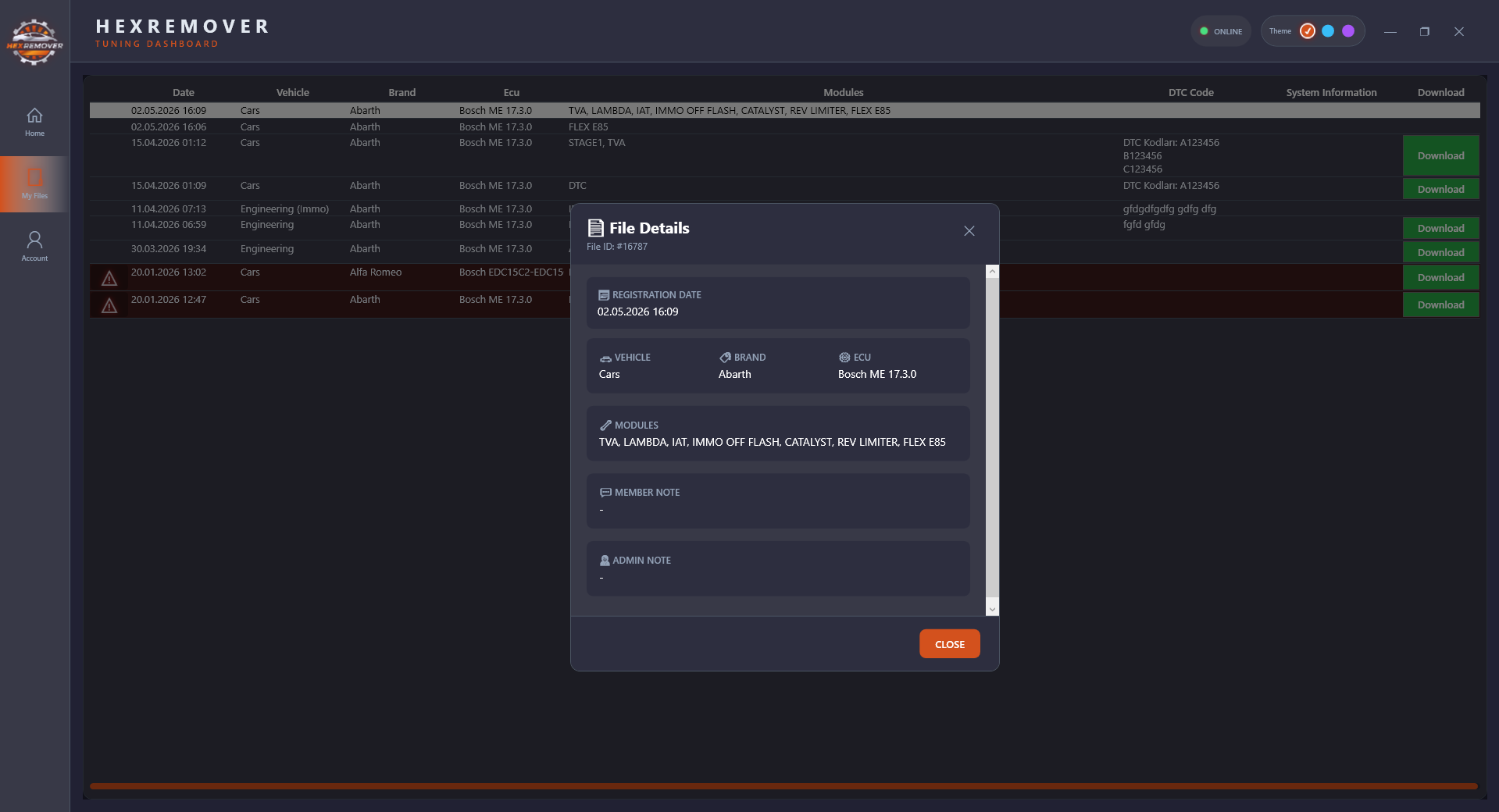The width and height of the screenshot is (1499, 812).
Task: Click the Admin Note user icon
Action: tap(605, 561)
